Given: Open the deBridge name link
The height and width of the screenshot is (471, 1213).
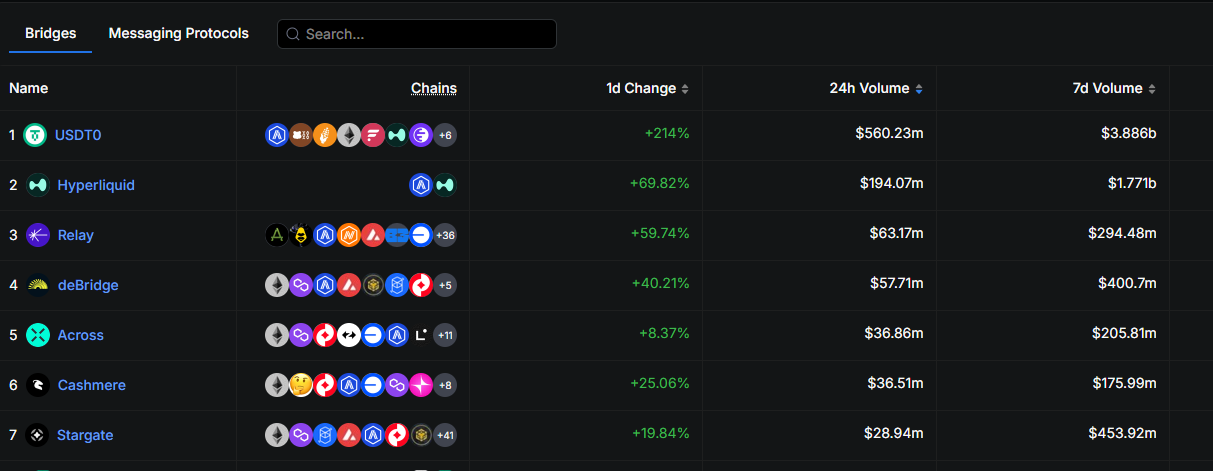Looking at the screenshot, I should click(x=88, y=285).
